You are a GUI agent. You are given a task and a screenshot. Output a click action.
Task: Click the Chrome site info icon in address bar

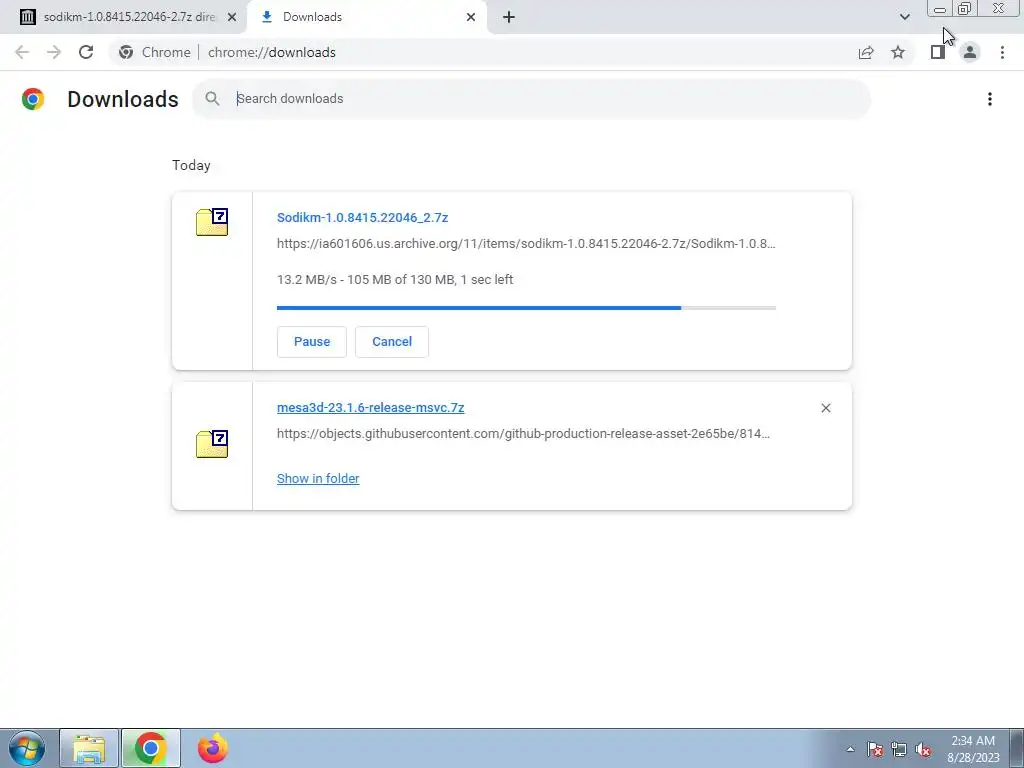pos(126,52)
